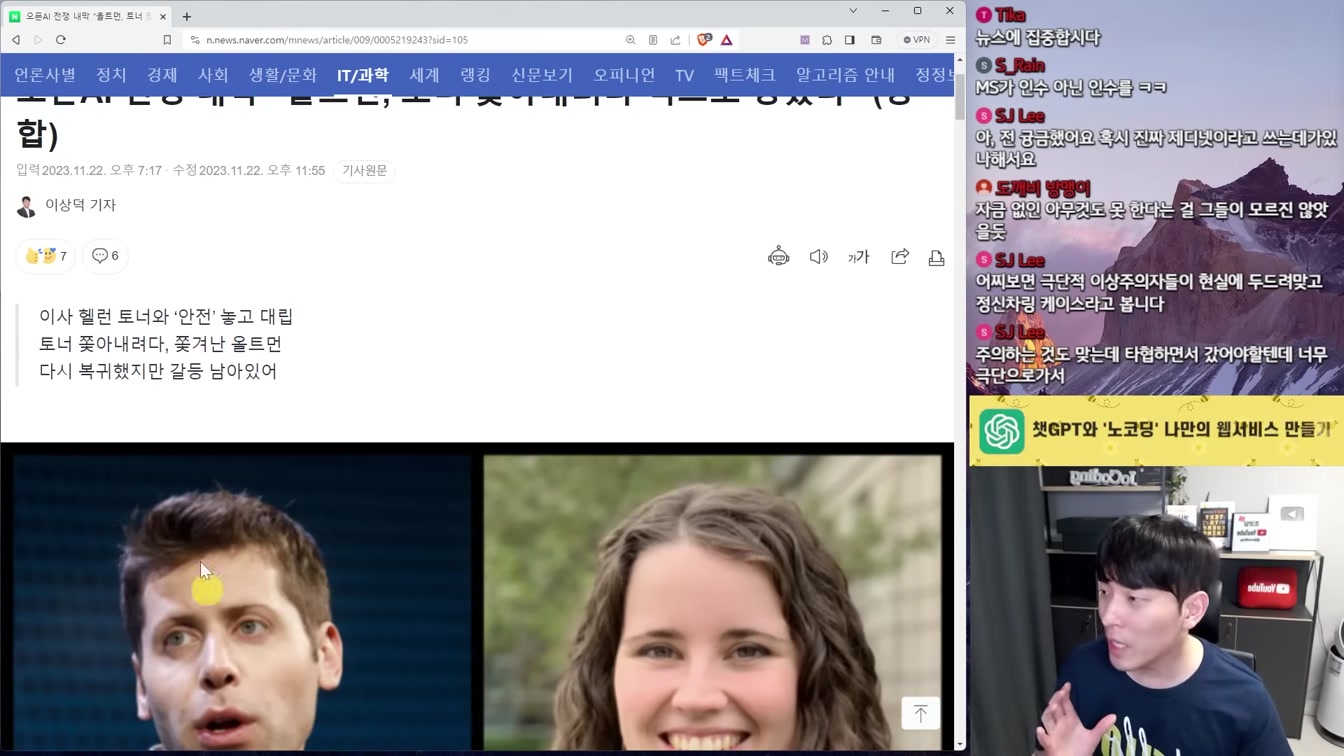Screen dimensions: 1344x756
Task: Open the 언론사별 menu item
Action: coord(45,75)
